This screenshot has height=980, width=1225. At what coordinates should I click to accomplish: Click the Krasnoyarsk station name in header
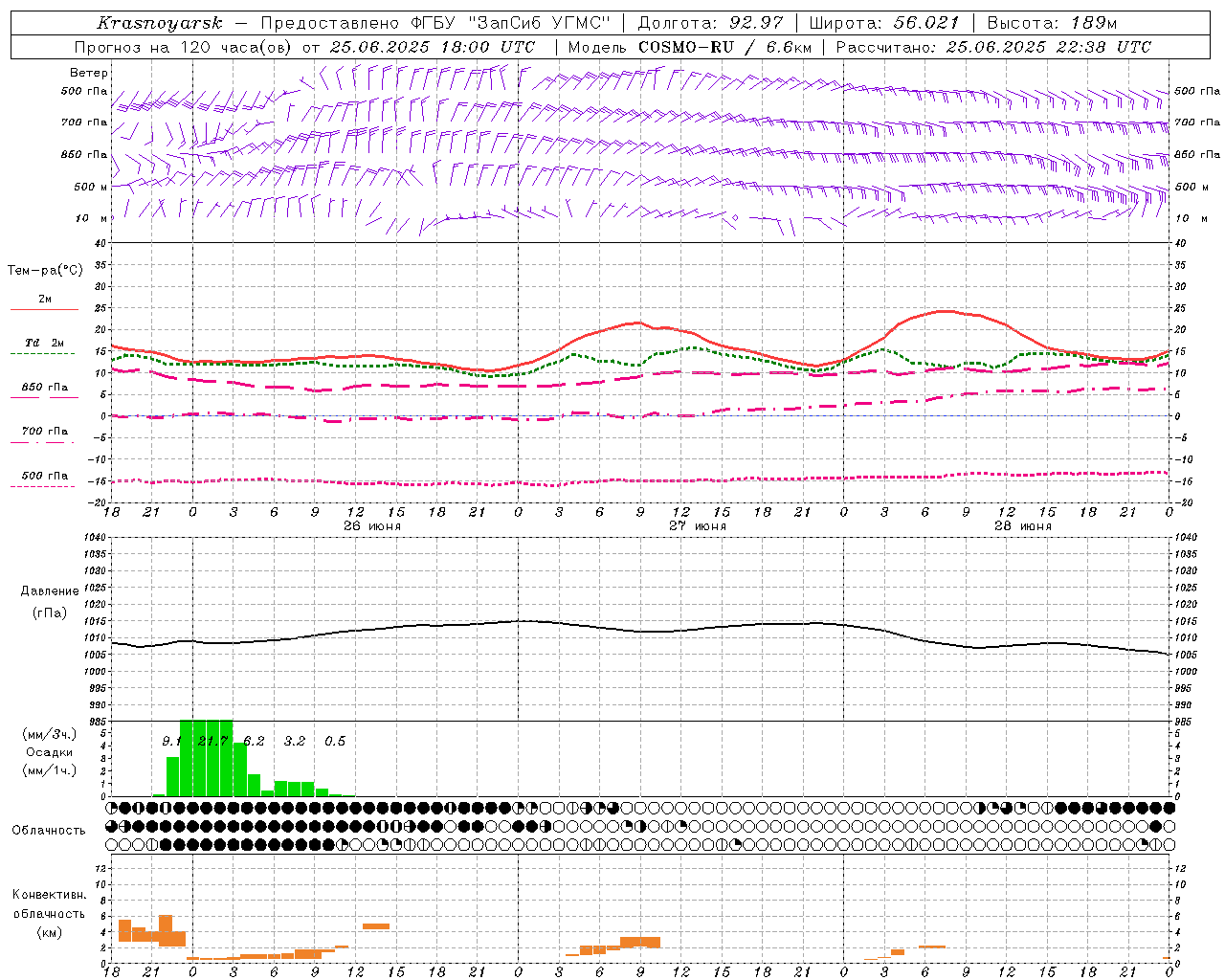pos(160,23)
